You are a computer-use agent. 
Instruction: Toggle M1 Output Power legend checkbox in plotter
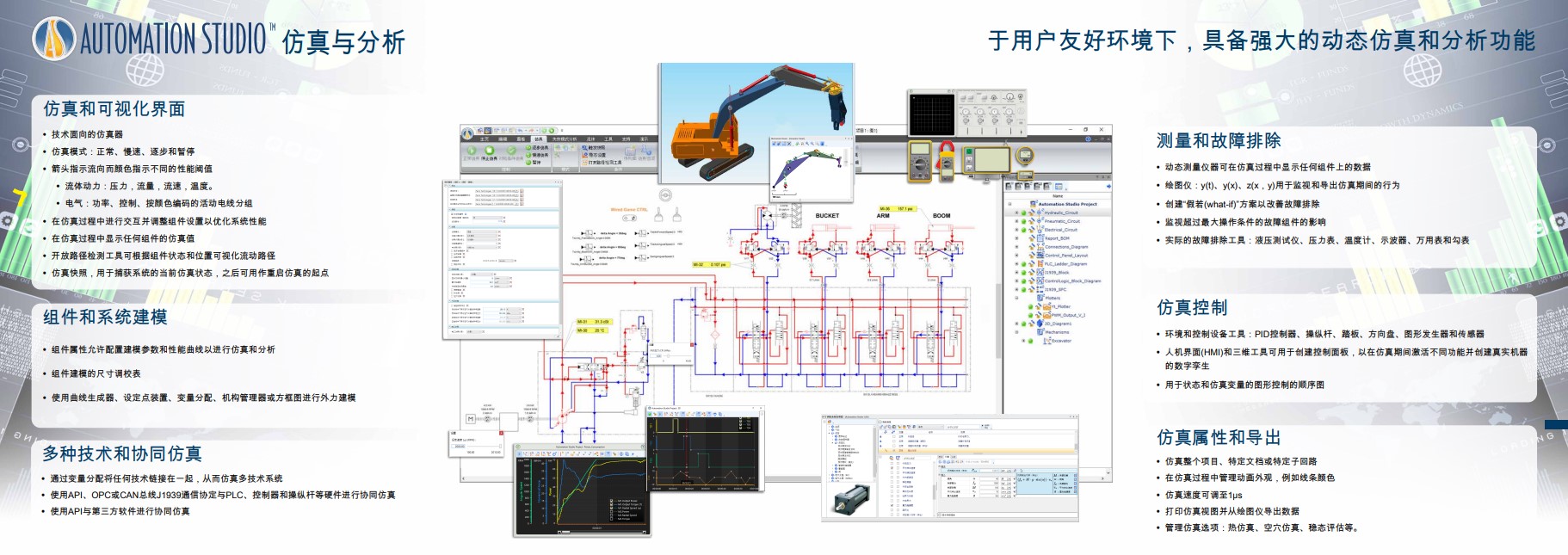[611, 501]
